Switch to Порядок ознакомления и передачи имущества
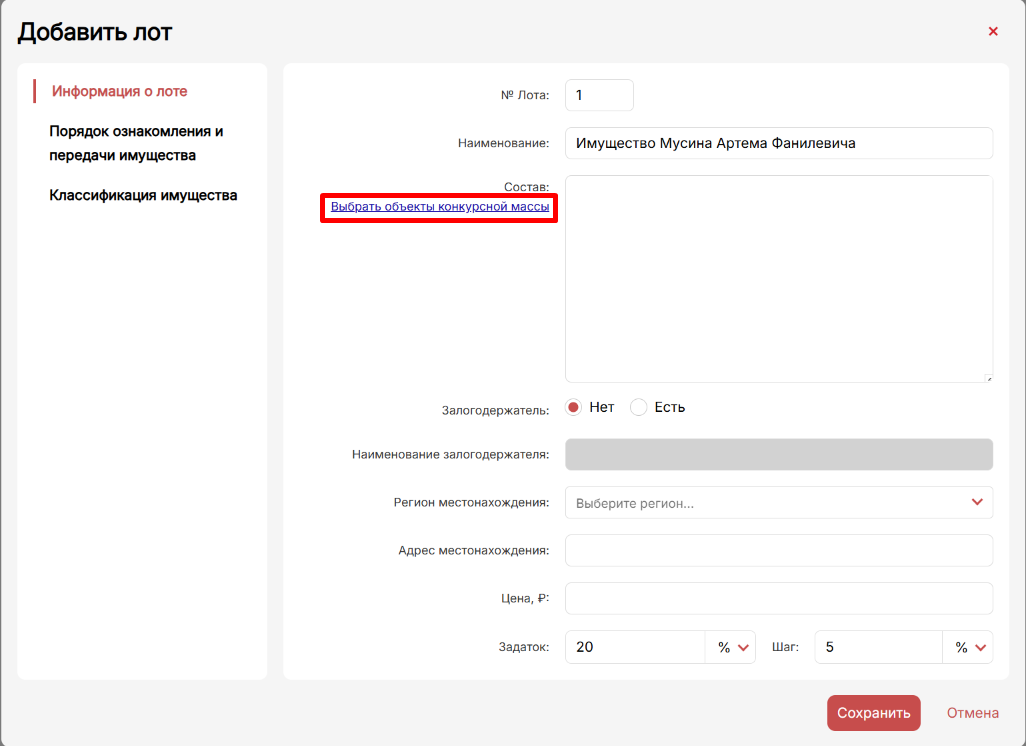The image size is (1026, 746). click(136, 143)
